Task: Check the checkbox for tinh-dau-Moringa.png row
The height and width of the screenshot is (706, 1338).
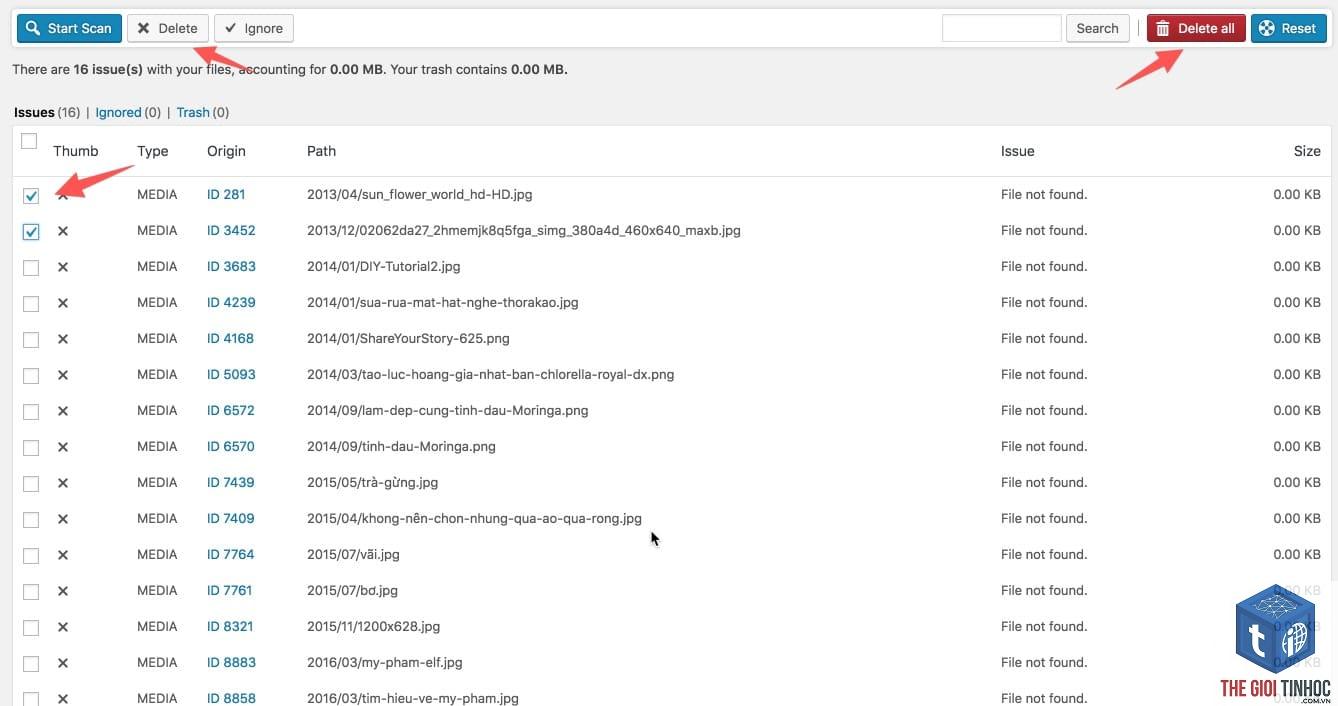Action: point(31,448)
